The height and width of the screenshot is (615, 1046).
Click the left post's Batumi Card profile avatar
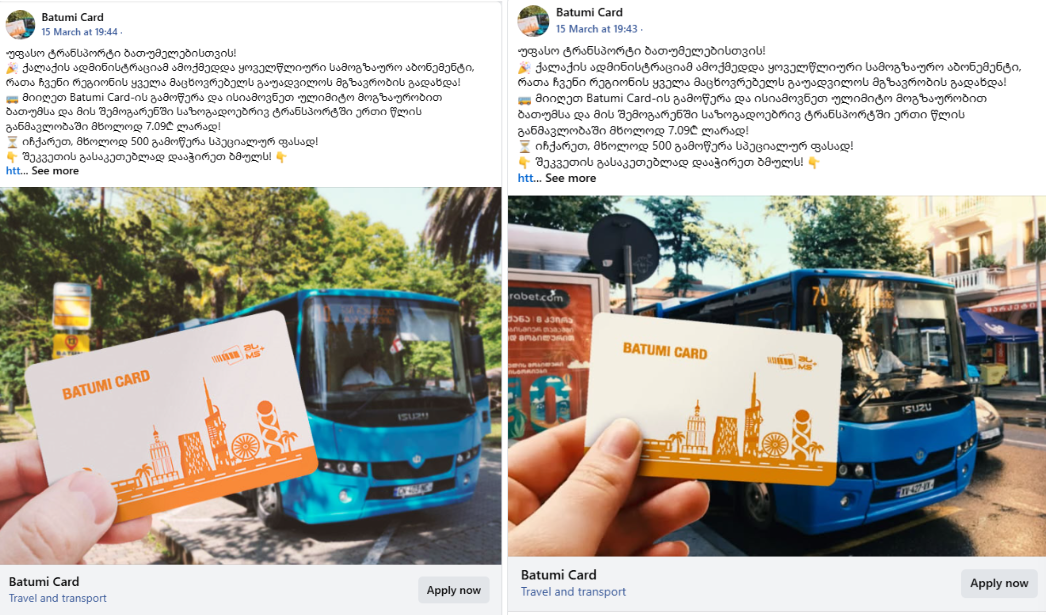[20, 24]
